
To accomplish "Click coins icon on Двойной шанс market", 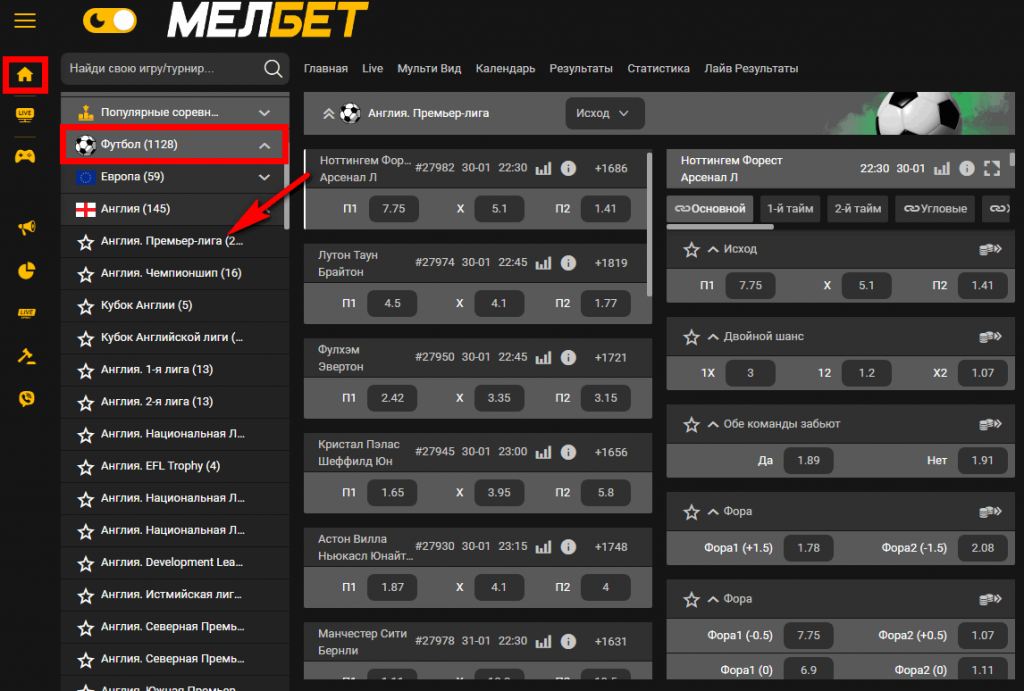I will pyautogui.click(x=990, y=337).
